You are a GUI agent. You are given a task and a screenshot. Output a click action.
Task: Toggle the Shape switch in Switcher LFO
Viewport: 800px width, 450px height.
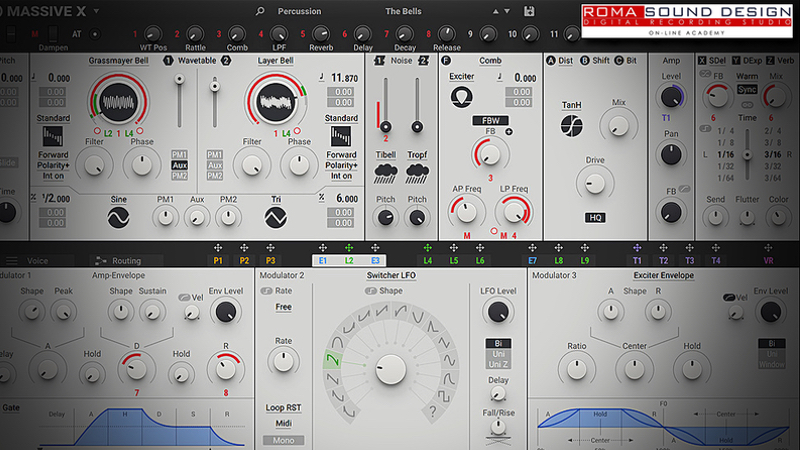(371, 291)
